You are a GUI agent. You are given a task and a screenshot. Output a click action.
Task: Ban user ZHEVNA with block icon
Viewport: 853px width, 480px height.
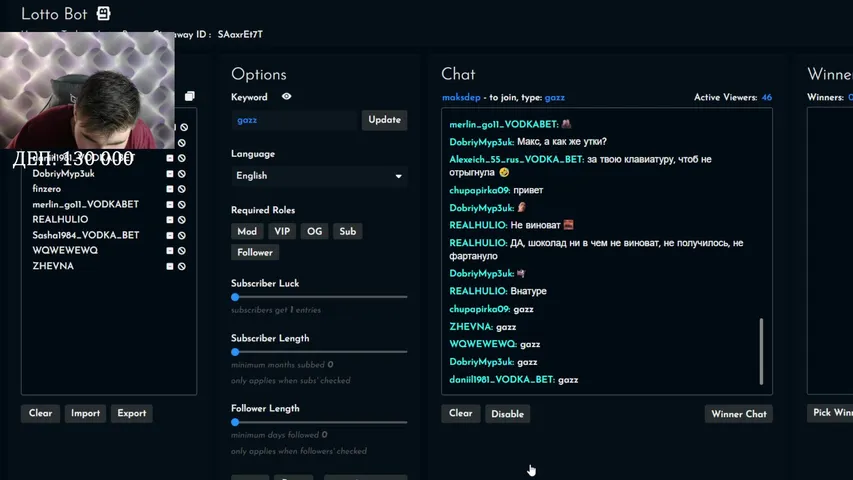(x=182, y=266)
